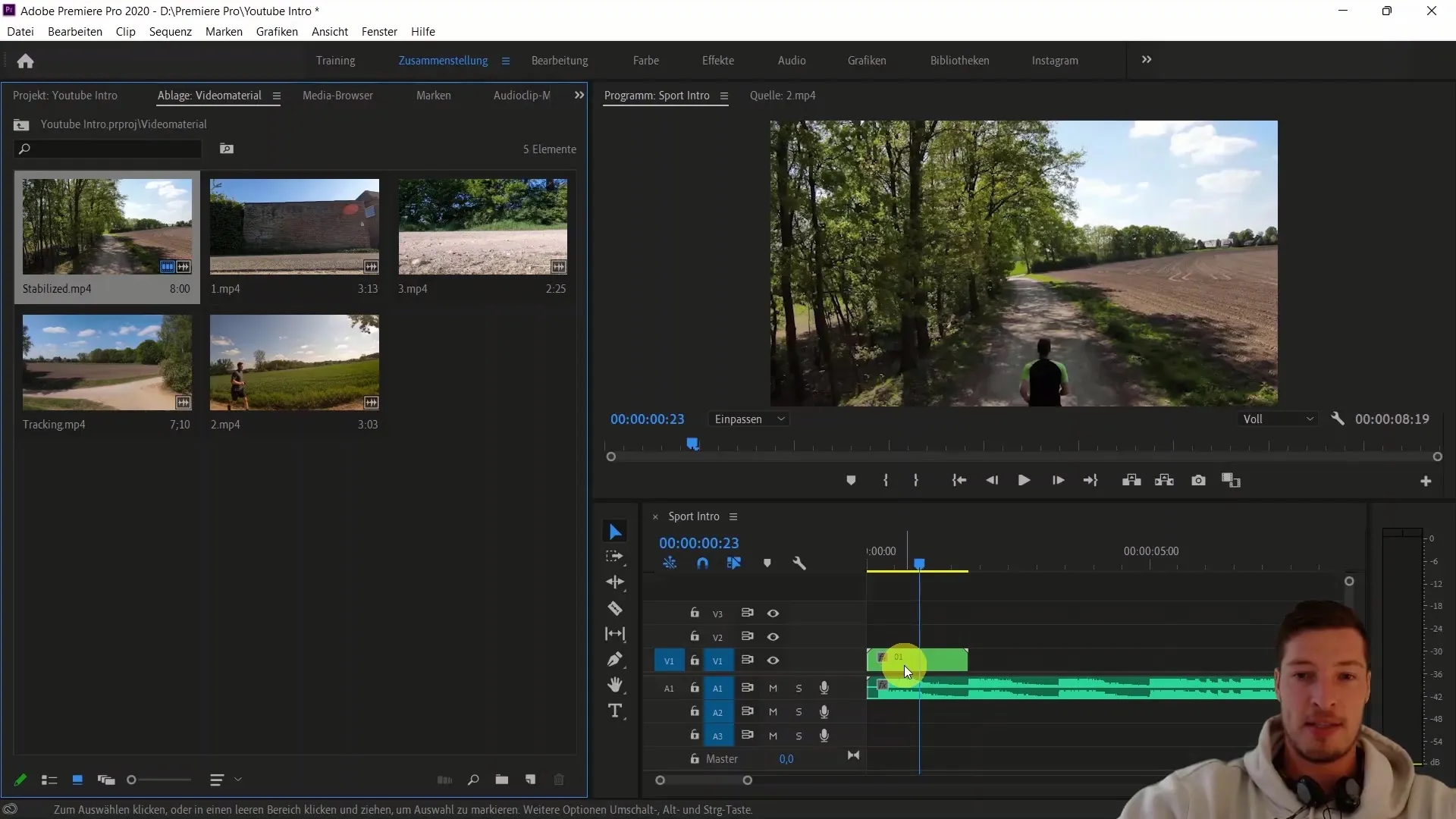
Task: Switch to list view in project panel
Action: (x=49, y=780)
